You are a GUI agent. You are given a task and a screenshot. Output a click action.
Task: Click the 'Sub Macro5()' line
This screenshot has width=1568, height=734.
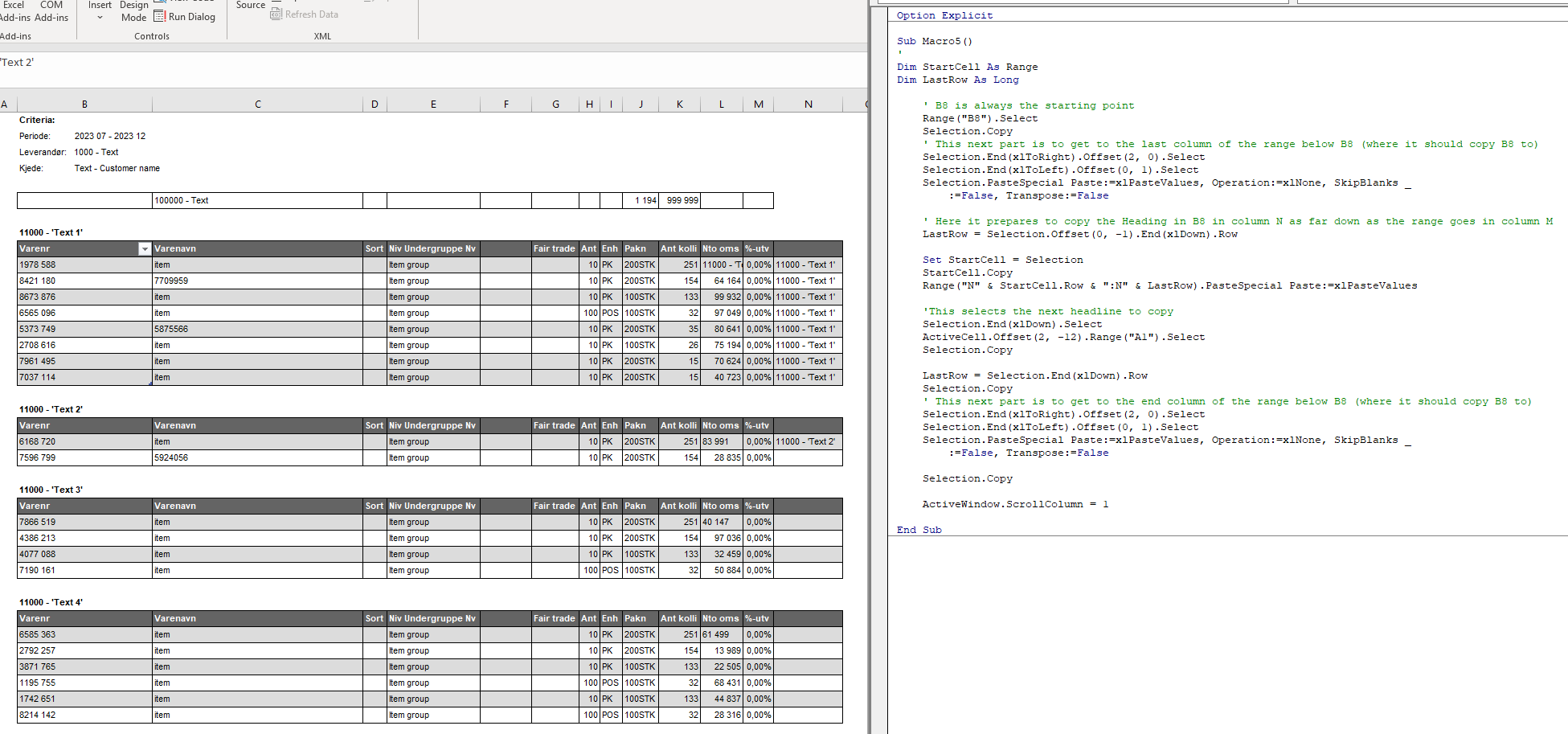(935, 41)
